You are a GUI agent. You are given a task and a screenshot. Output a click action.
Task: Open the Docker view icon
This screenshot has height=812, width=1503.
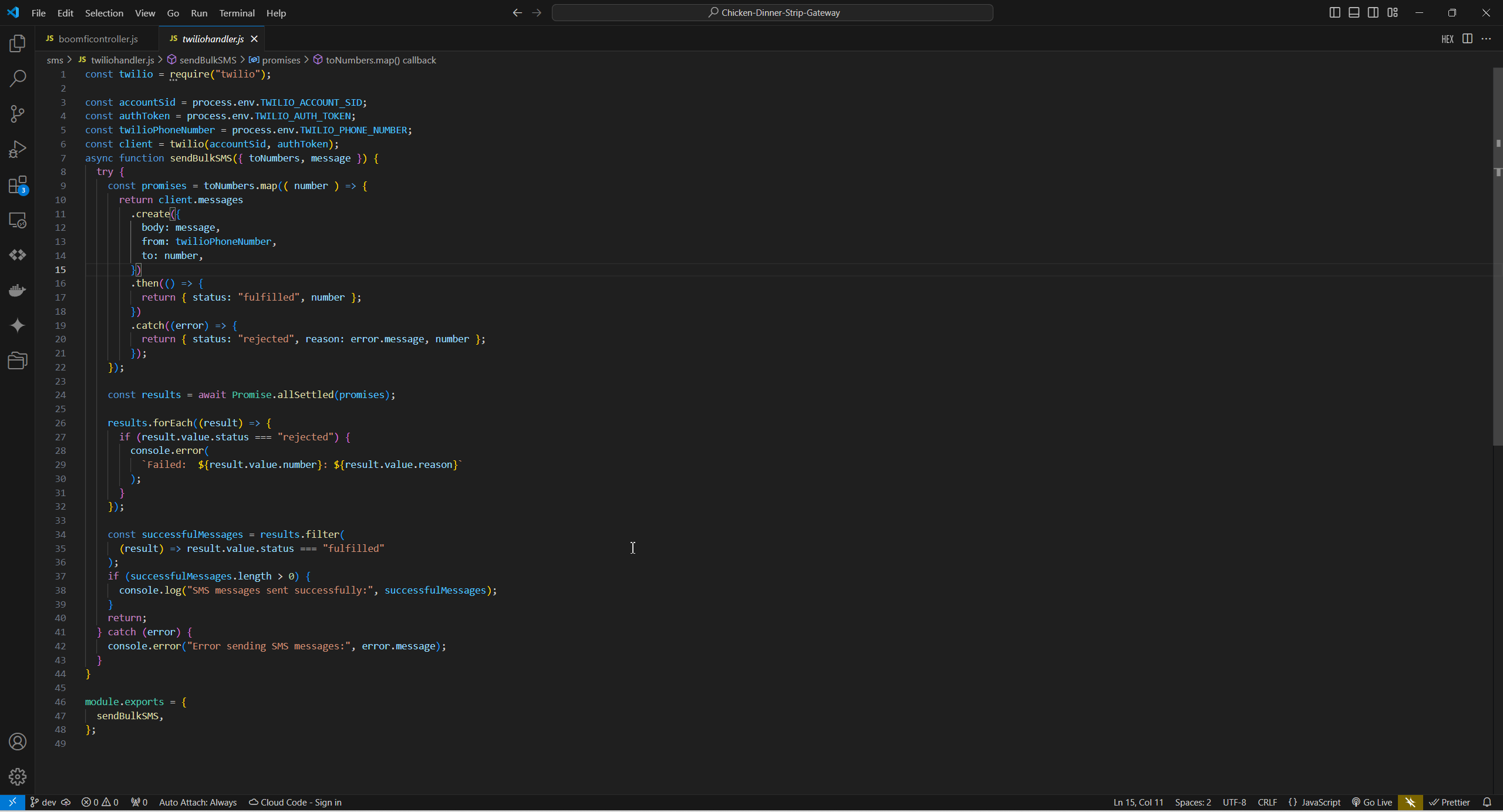coord(18,290)
